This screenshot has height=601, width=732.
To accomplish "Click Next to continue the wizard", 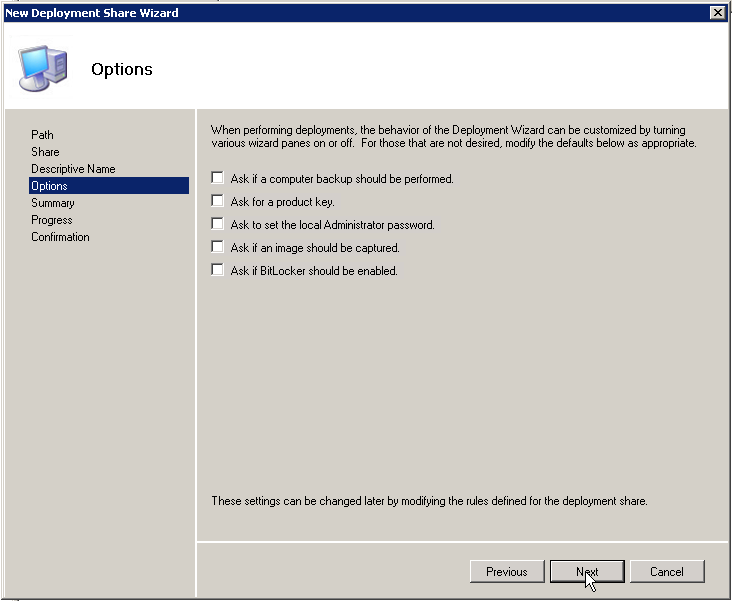I will click(x=587, y=572).
